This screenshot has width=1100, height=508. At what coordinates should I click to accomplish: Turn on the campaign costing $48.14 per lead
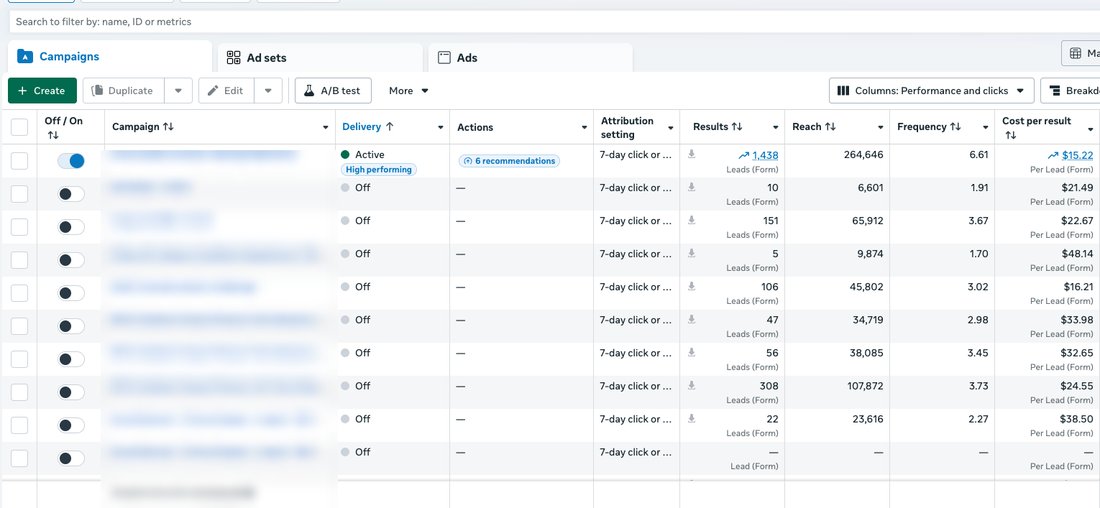click(71, 260)
